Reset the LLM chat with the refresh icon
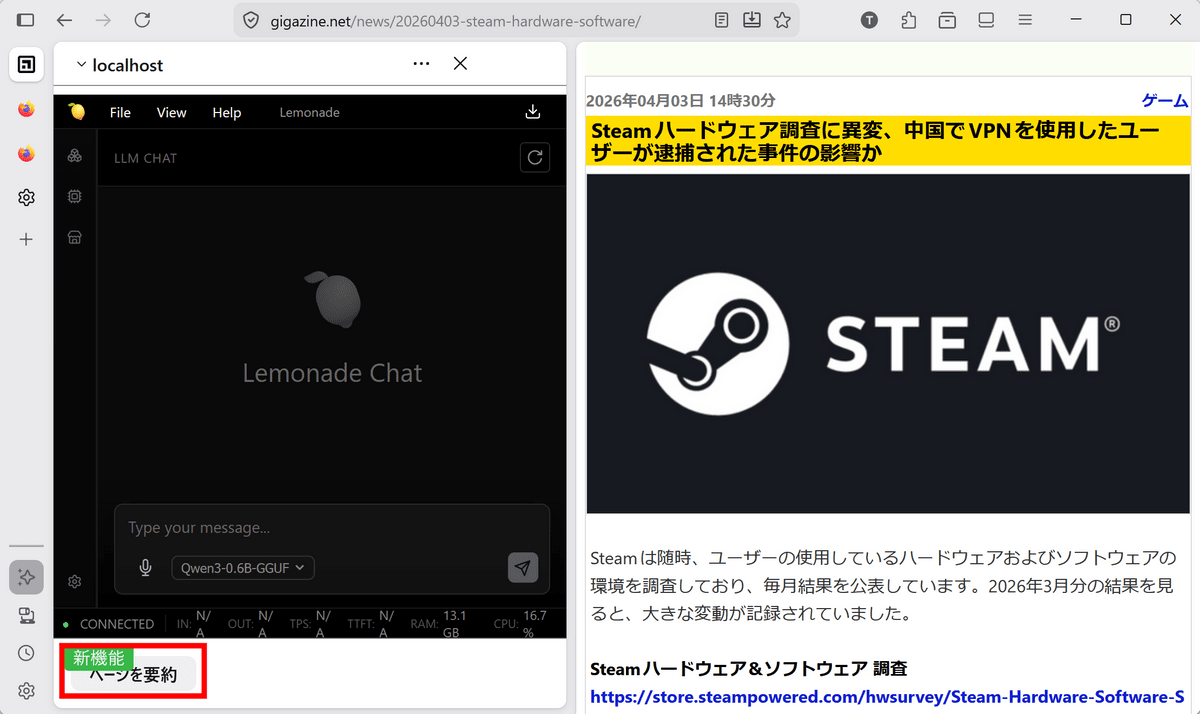 coord(535,157)
